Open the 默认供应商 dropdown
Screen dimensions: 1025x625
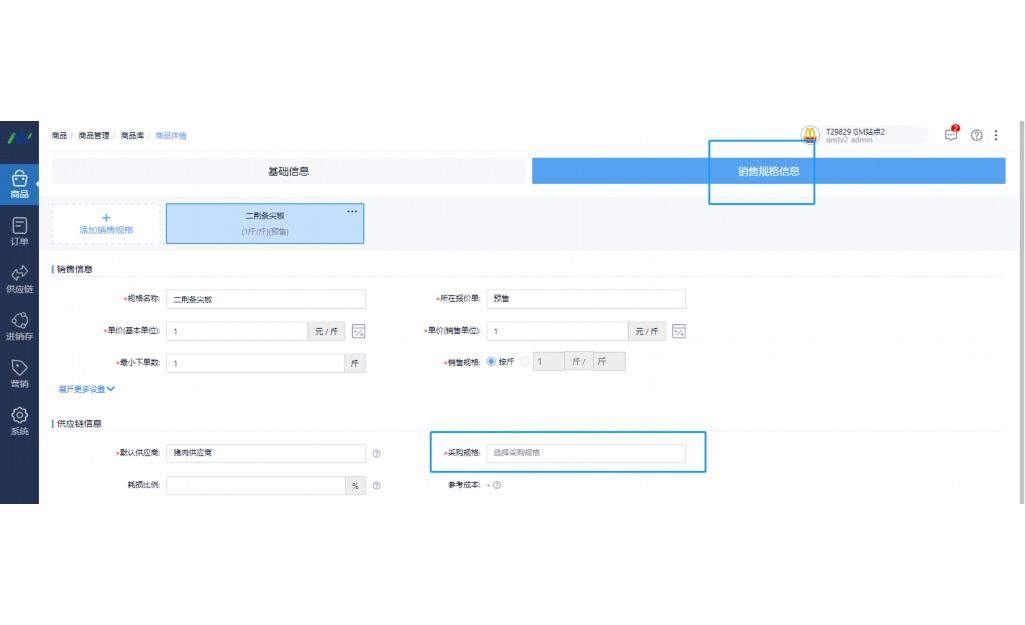click(265, 453)
